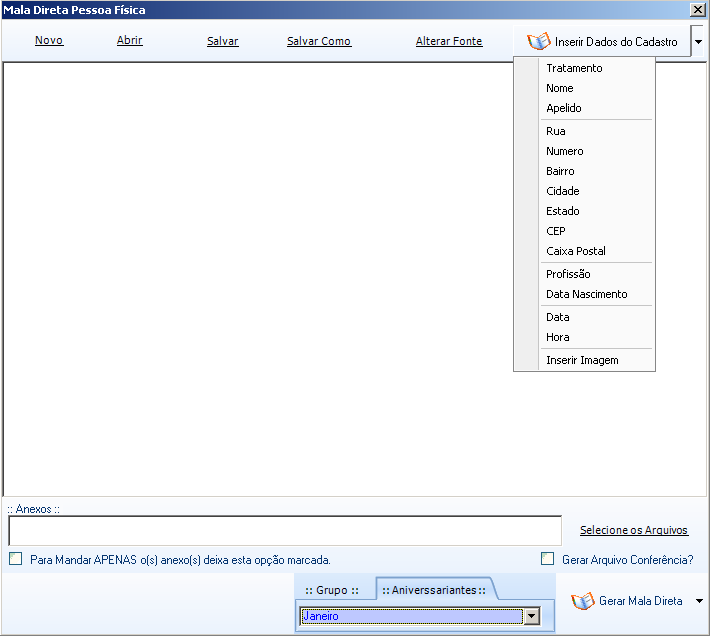
Task: Click the Selecione os Arquivos link
Action: (634, 530)
